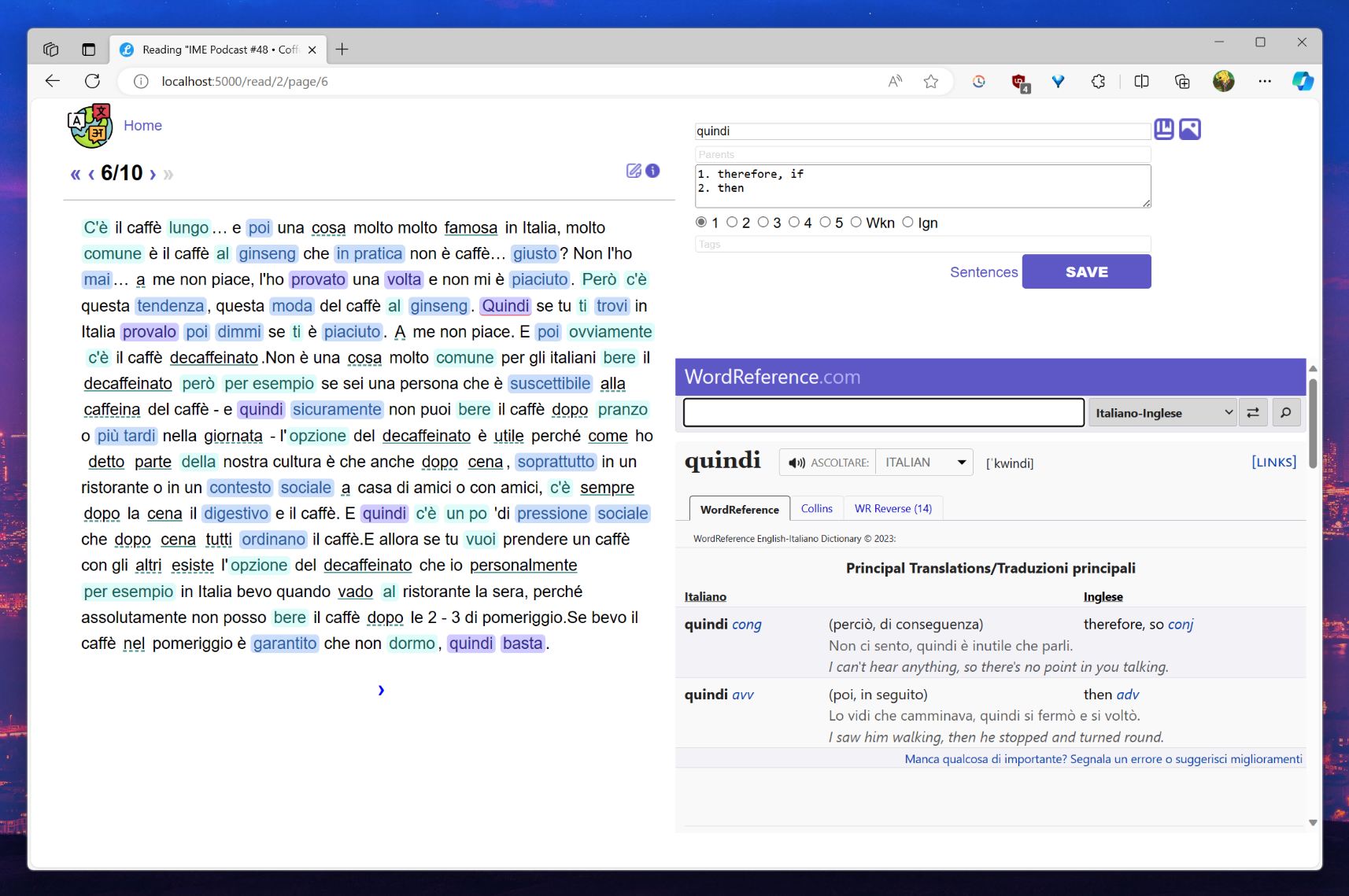Viewport: 1349px width, 896px height.
Task: Click the word 'digestivo' in the text
Action: tap(236, 513)
